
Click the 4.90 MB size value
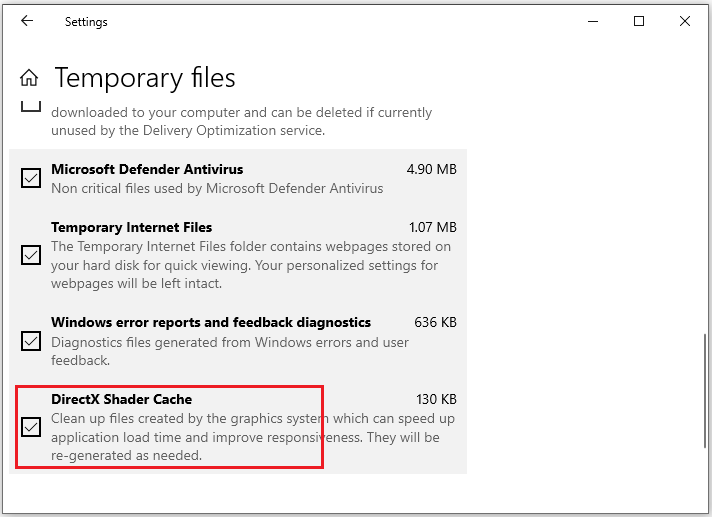[432, 169]
